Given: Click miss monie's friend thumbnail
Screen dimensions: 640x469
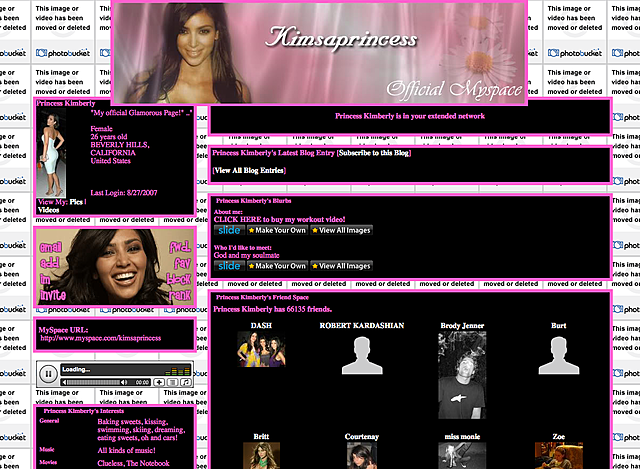Looking at the screenshot, I should (x=462, y=456).
